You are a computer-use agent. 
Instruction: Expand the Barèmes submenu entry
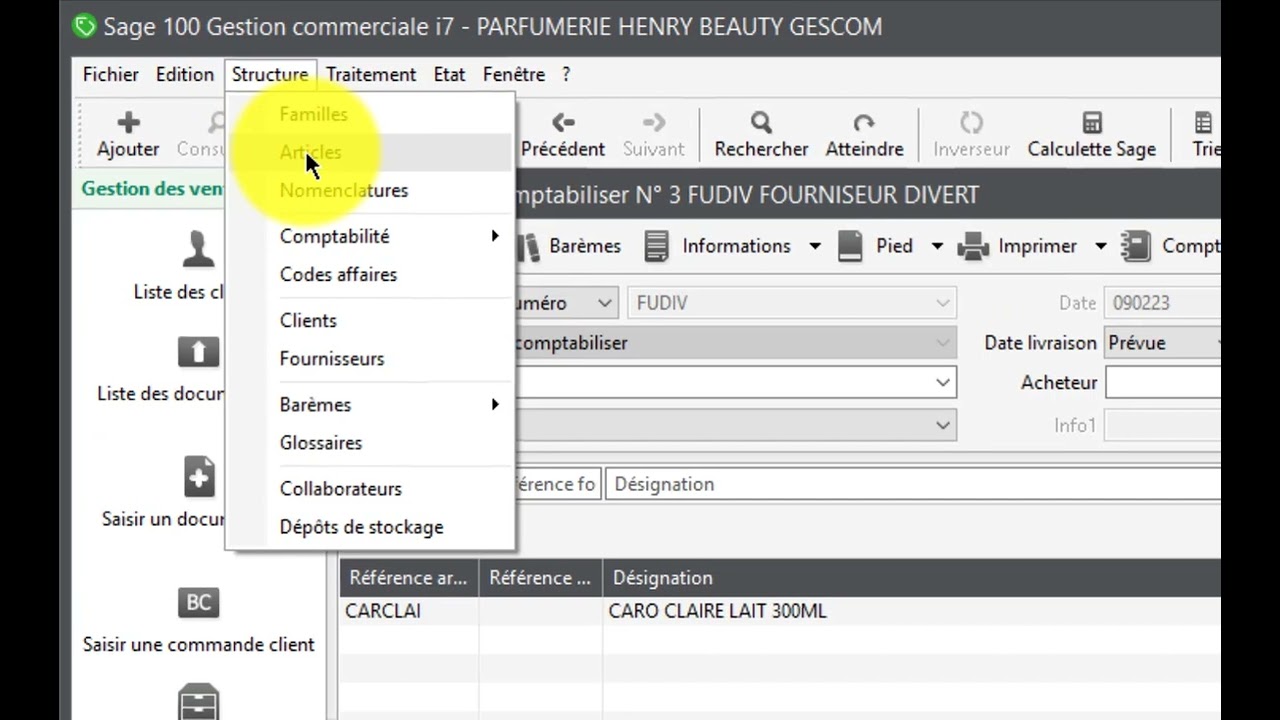[370, 404]
